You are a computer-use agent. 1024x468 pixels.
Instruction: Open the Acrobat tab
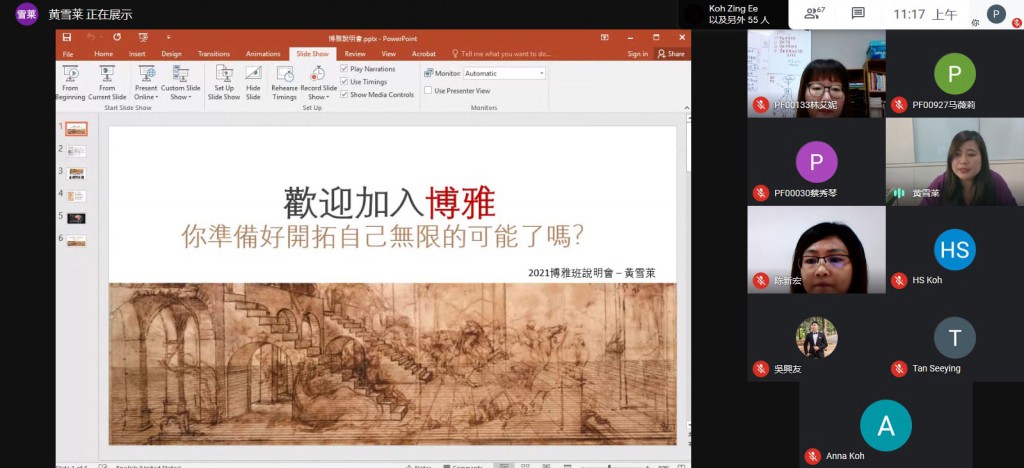[424, 54]
